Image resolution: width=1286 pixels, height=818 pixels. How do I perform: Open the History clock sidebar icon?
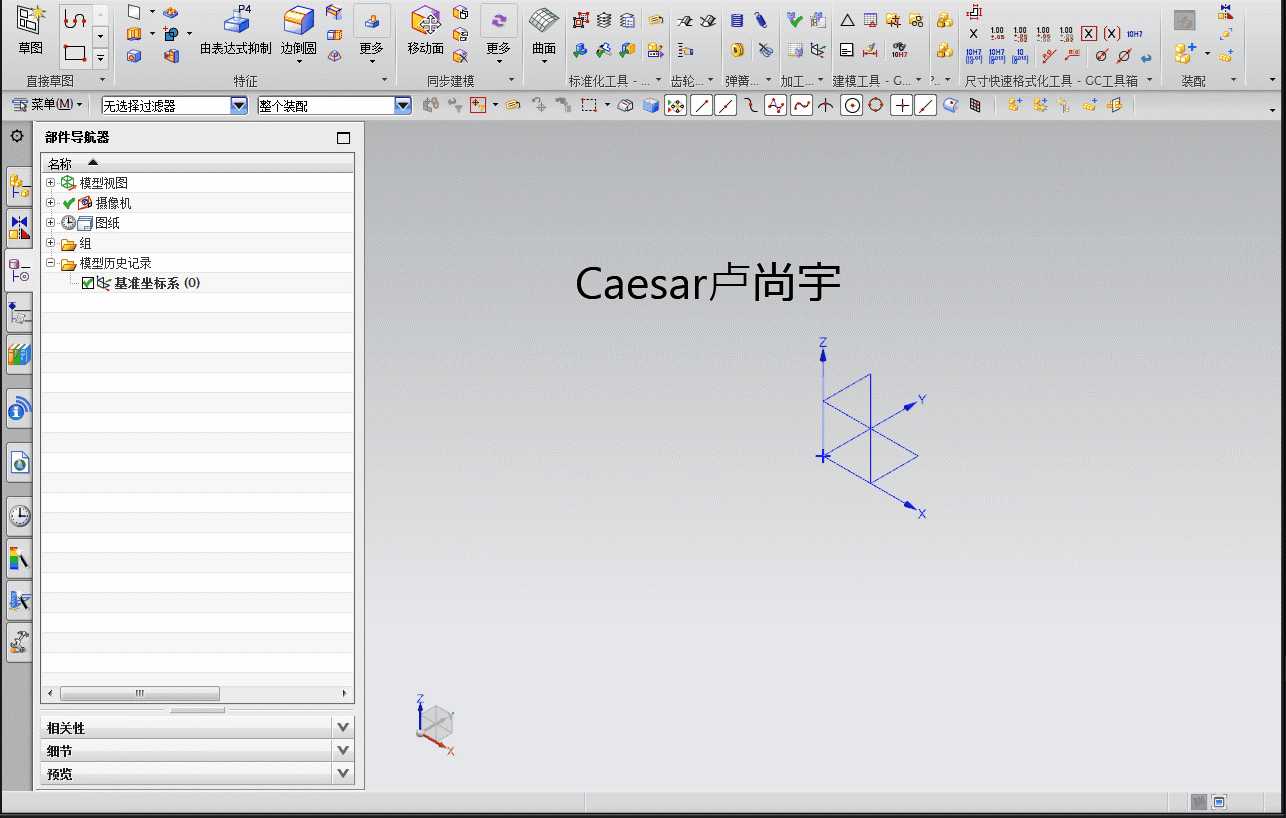click(x=19, y=515)
